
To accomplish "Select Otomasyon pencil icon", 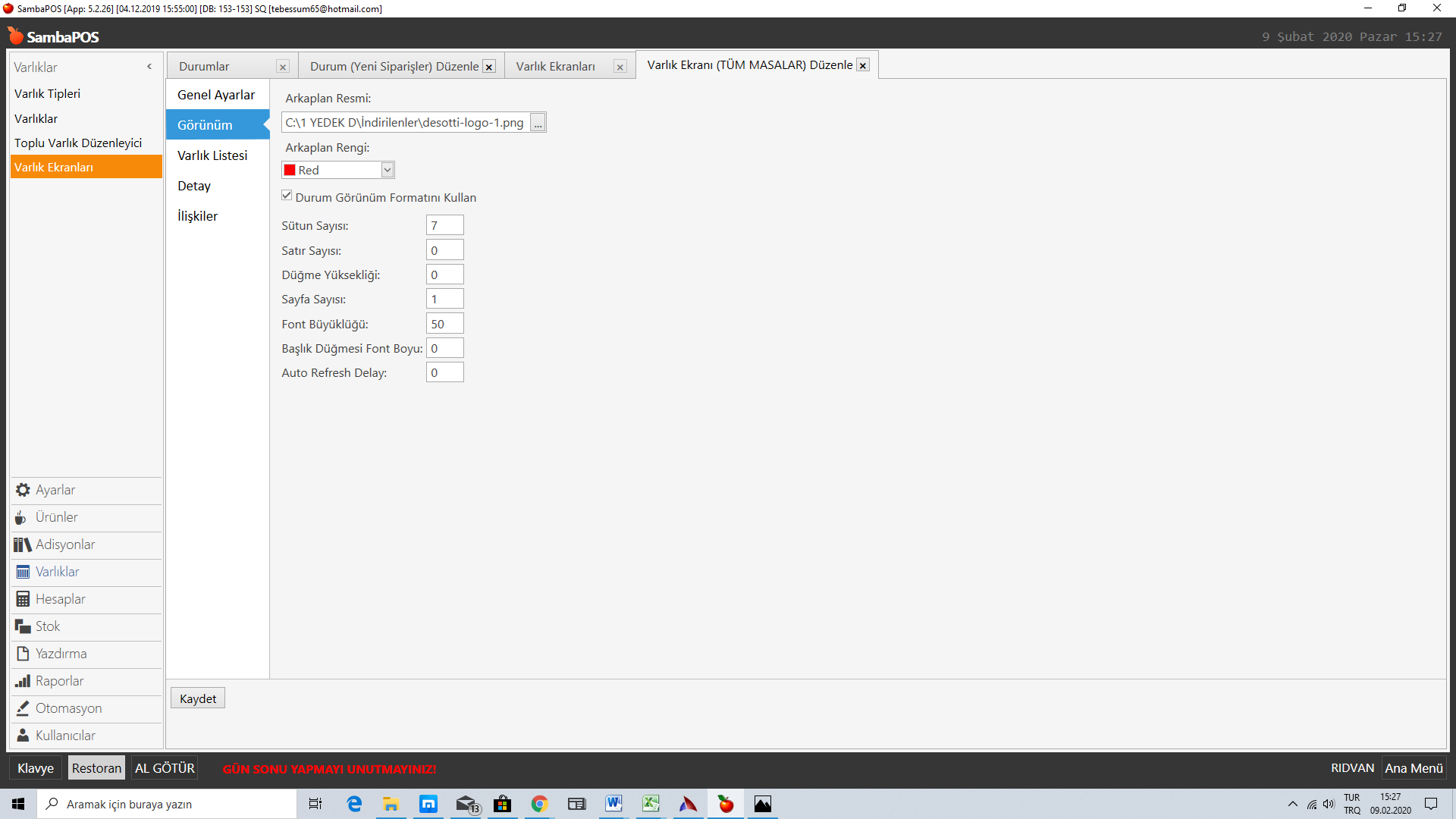I will (23, 708).
